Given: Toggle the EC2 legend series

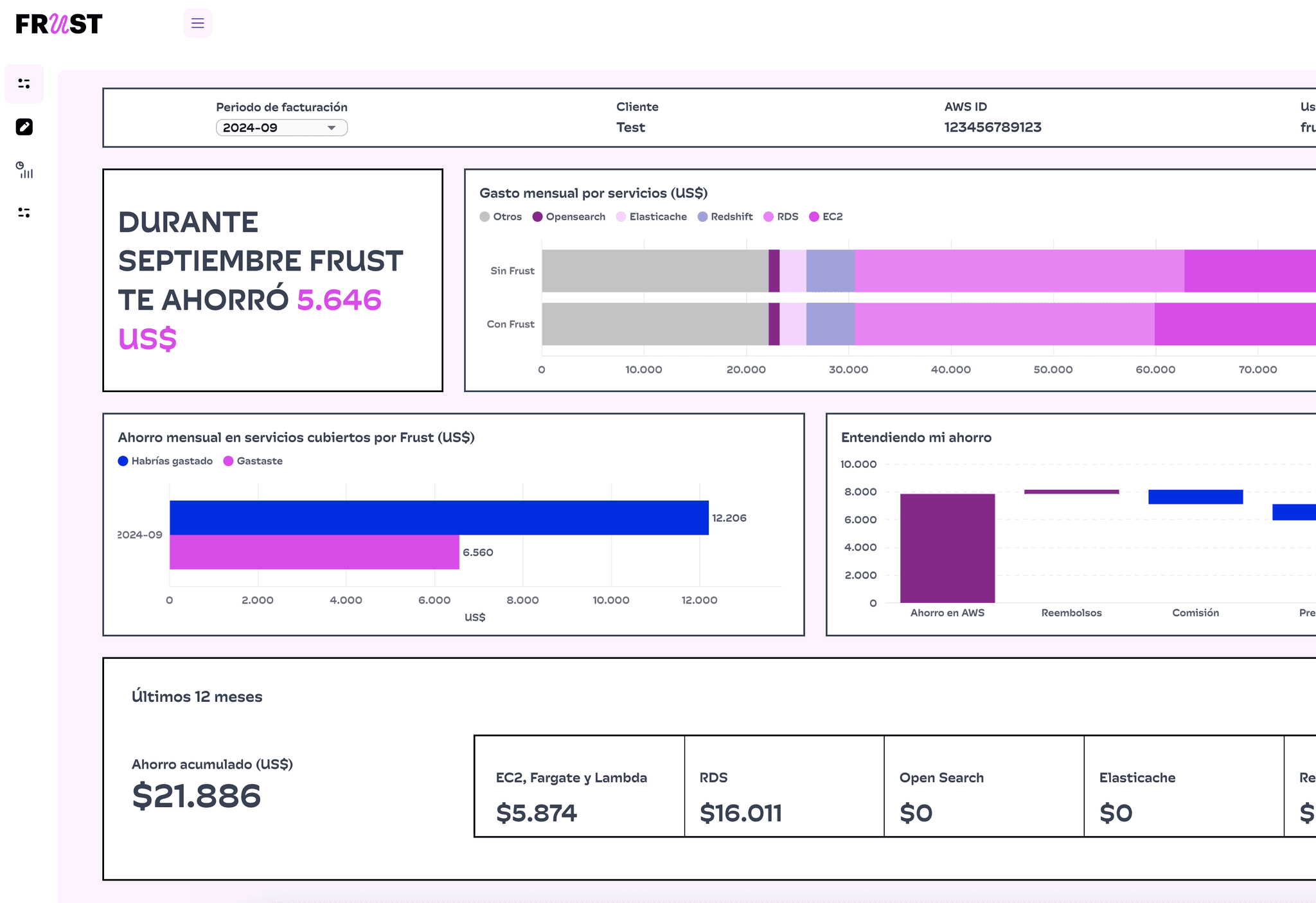Looking at the screenshot, I should coord(826,217).
